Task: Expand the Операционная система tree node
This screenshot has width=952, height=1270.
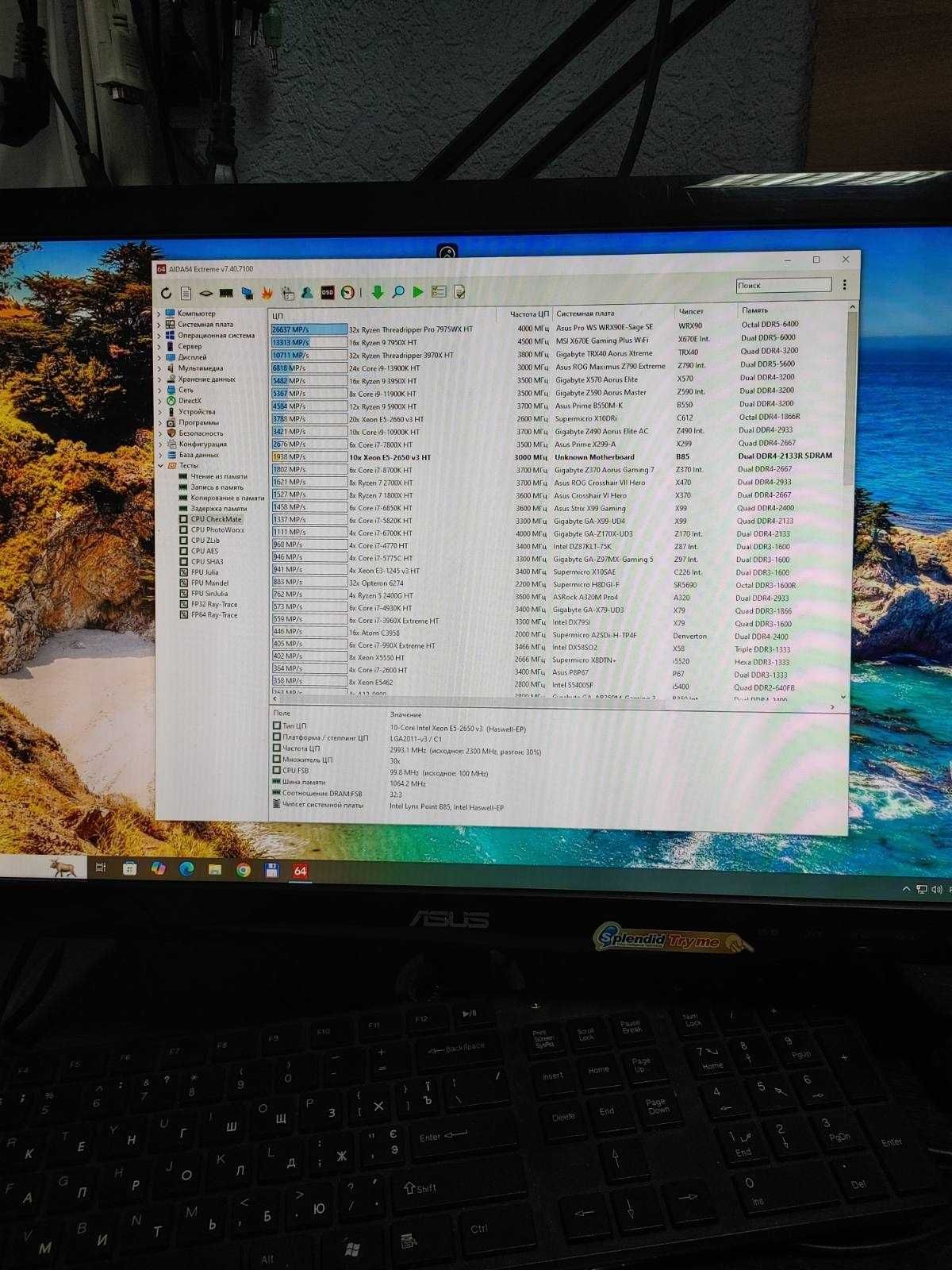Action: (159, 336)
